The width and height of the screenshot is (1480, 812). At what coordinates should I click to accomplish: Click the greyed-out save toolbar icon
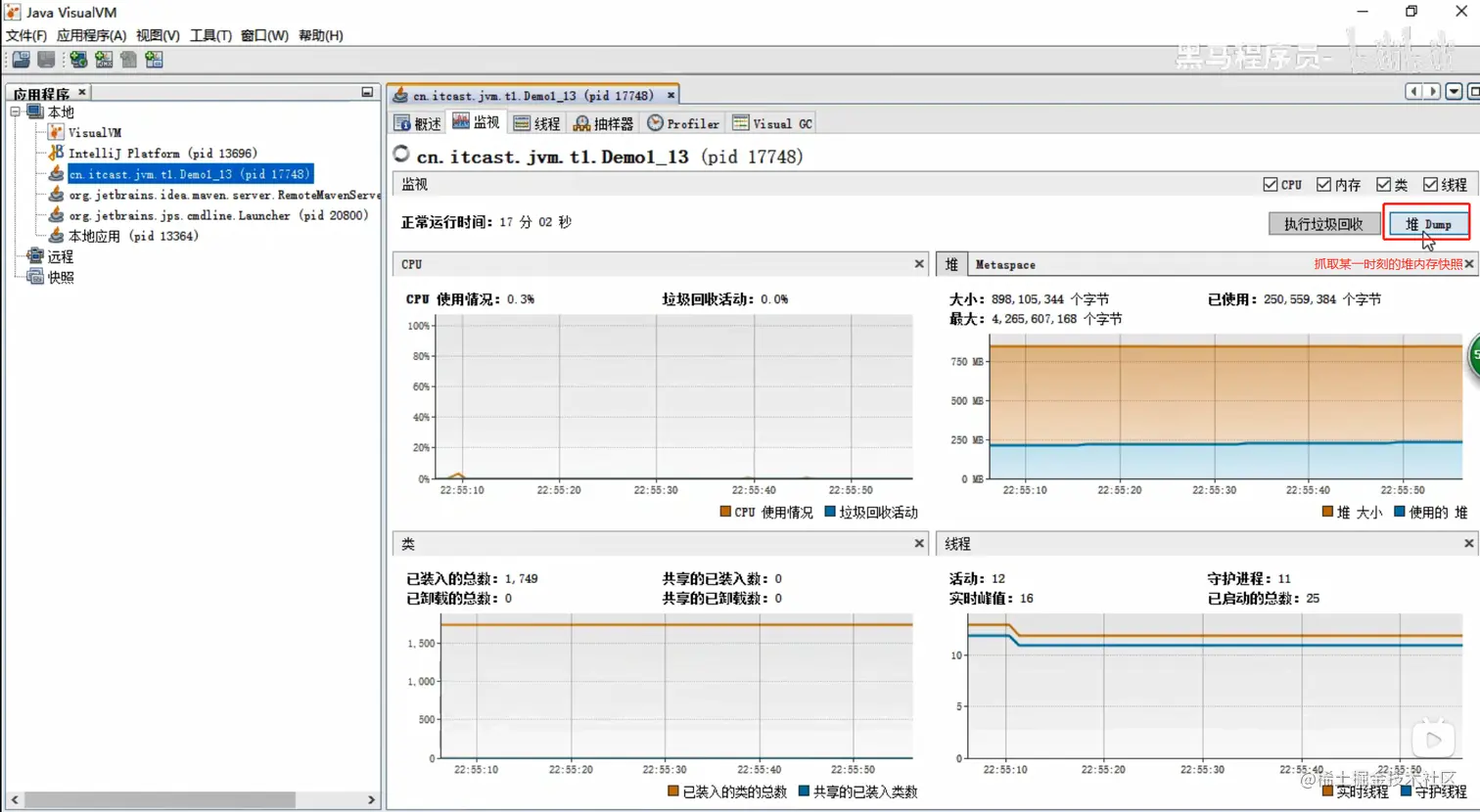click(46, 60)
